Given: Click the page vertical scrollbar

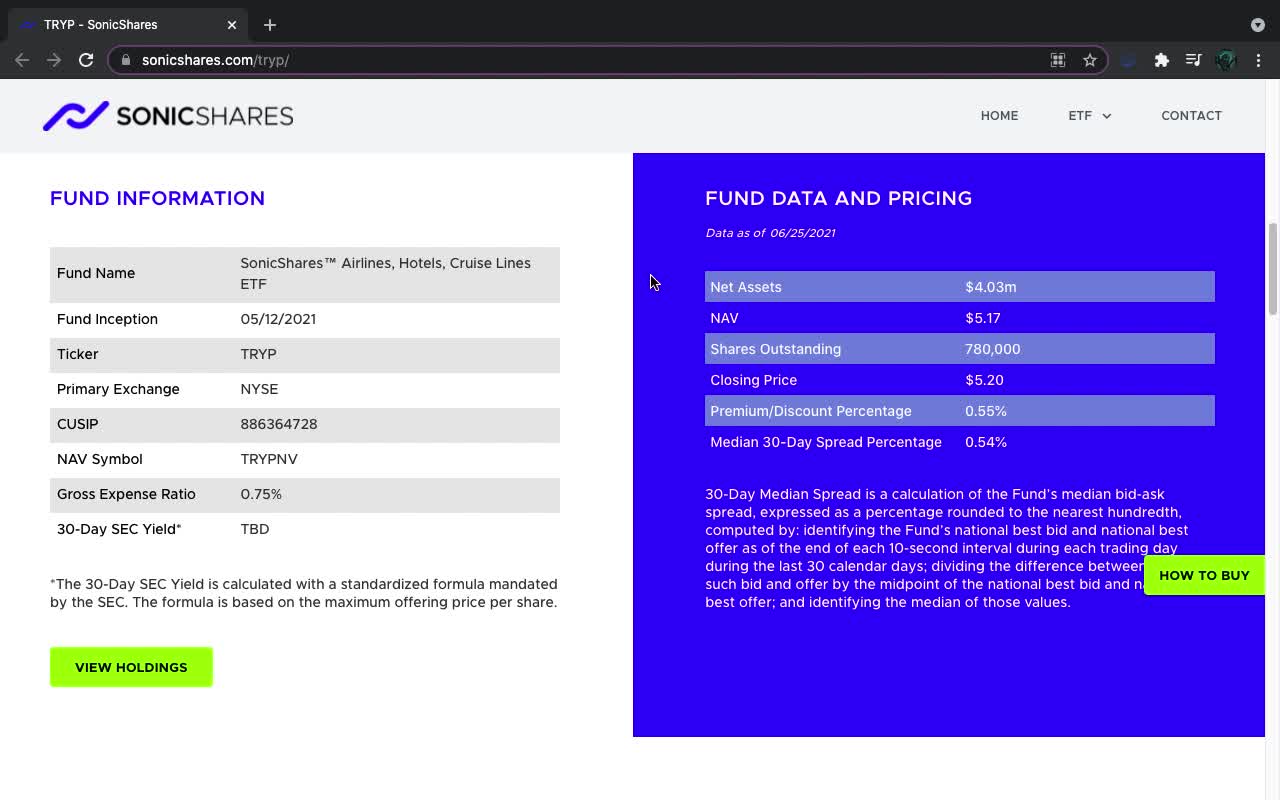Looking at the screenshot, I should click(1273, 270).
